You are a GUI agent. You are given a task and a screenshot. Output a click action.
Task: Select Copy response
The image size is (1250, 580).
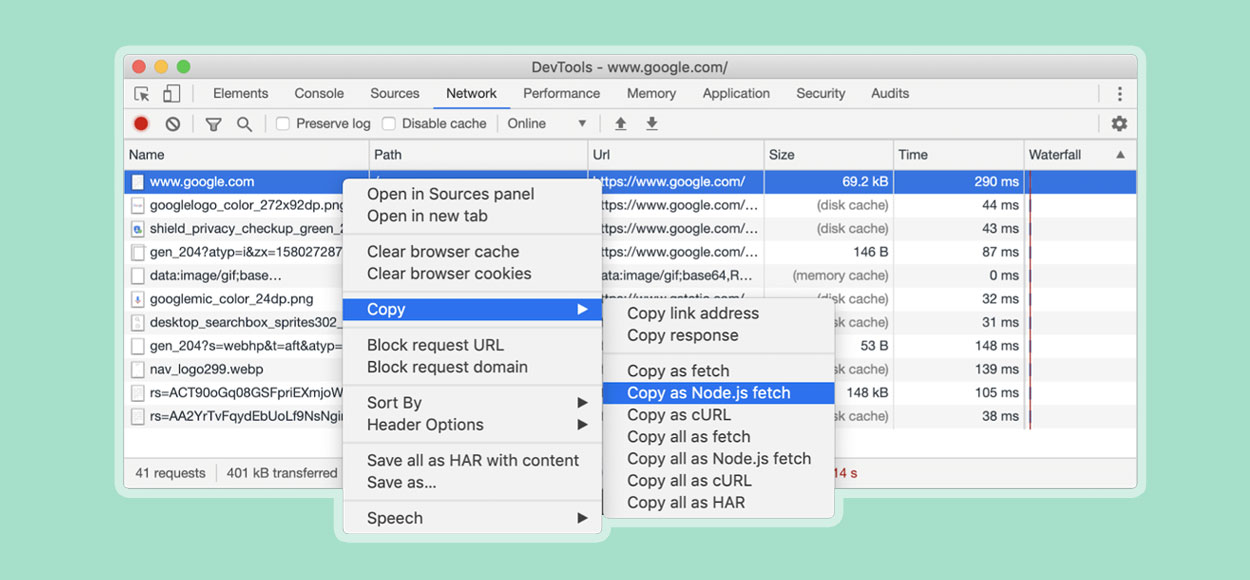(x=683, y=335)
